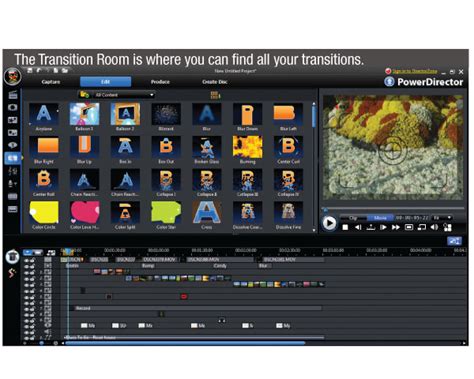Open the Particle Room

13,133
